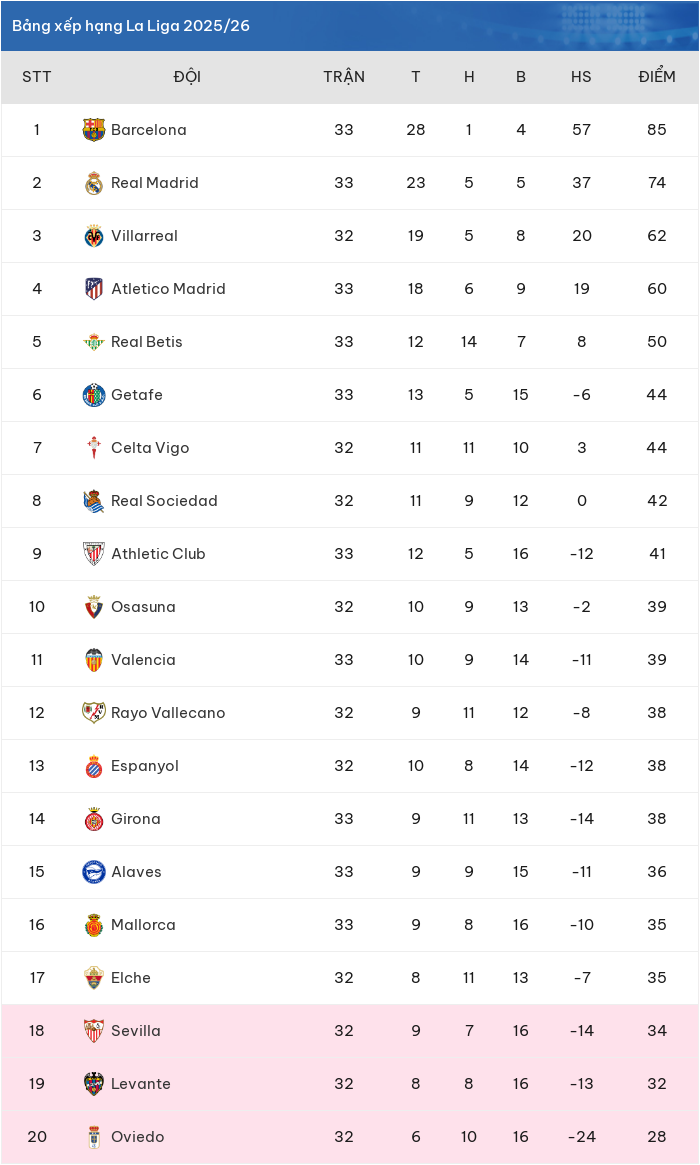Click the ĐIỂM column header
The width and height of the screenshot is (700, 1165).
click(x=657, y=77)
